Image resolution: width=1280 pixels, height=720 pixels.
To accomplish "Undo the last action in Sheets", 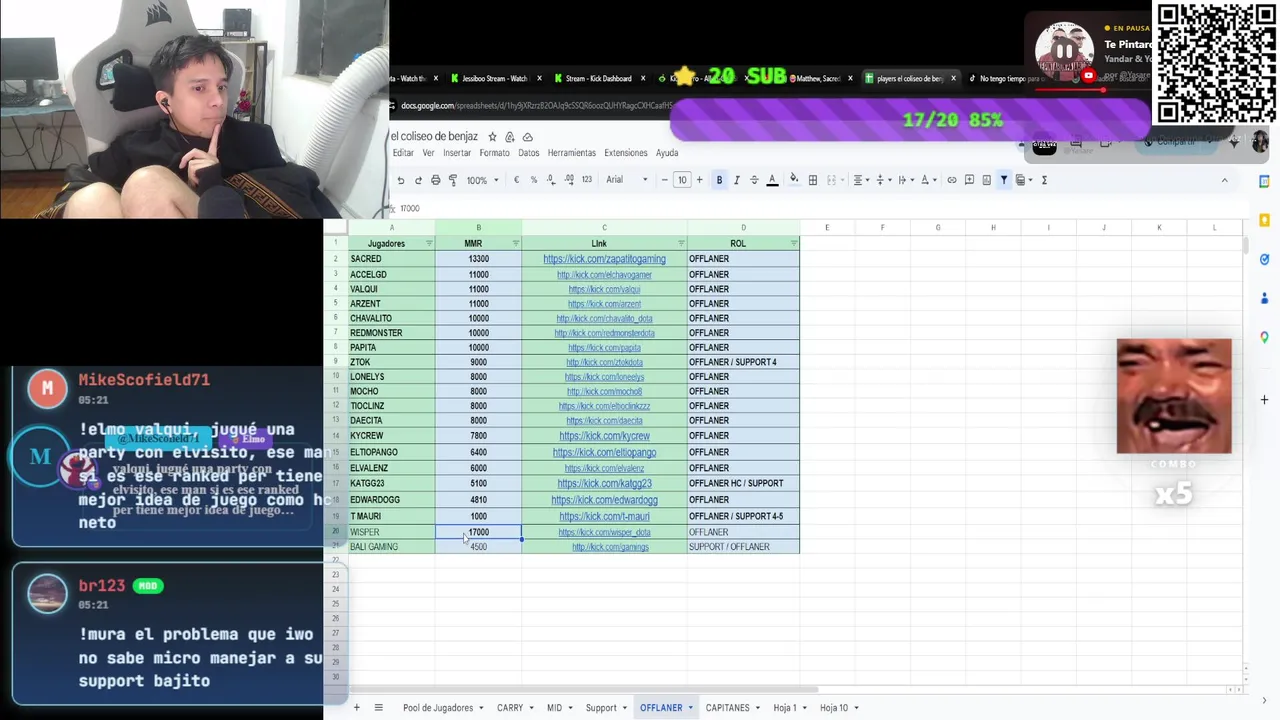I will pos(401,180).
